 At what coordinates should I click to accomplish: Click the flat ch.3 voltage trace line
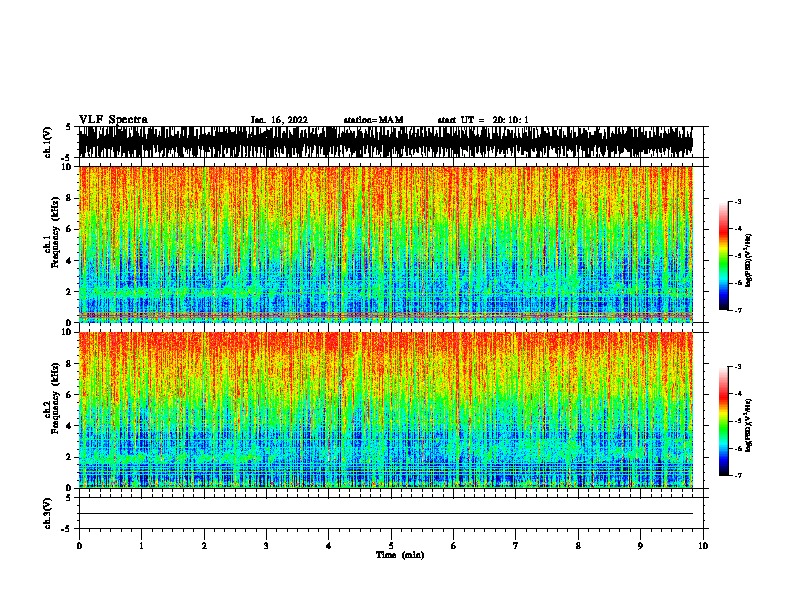385,514
